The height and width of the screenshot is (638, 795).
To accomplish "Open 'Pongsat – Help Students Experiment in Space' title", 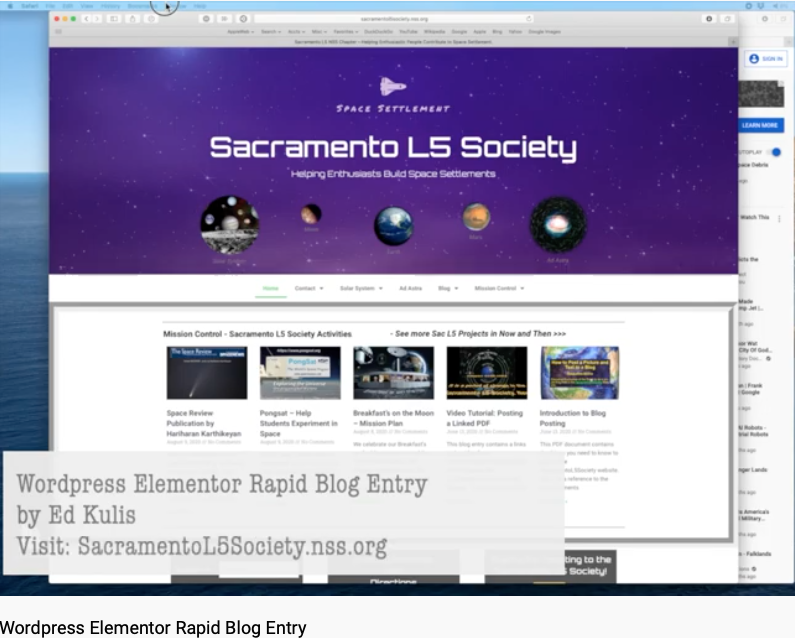I will (299, 423).
